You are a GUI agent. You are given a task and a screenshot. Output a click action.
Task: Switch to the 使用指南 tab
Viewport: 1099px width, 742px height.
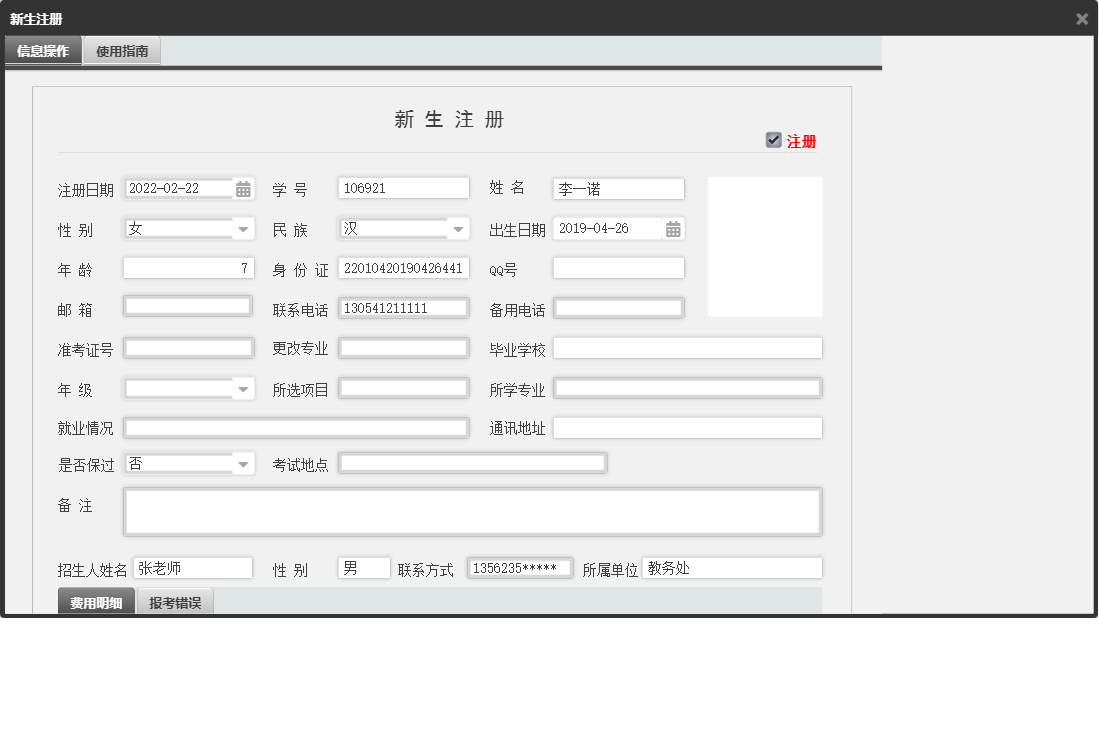click(x=122, y=51)
